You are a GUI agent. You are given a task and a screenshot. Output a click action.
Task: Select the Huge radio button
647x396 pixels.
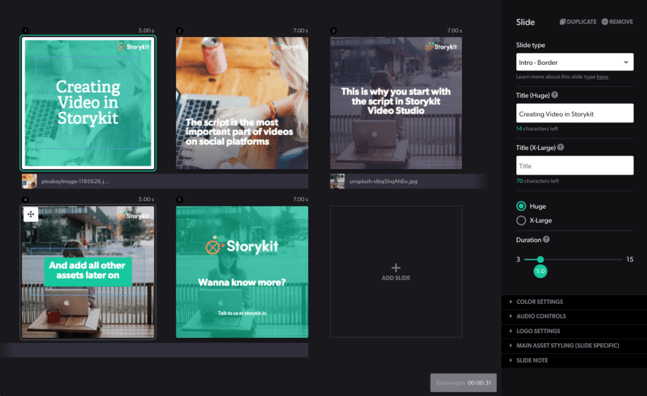521,206
